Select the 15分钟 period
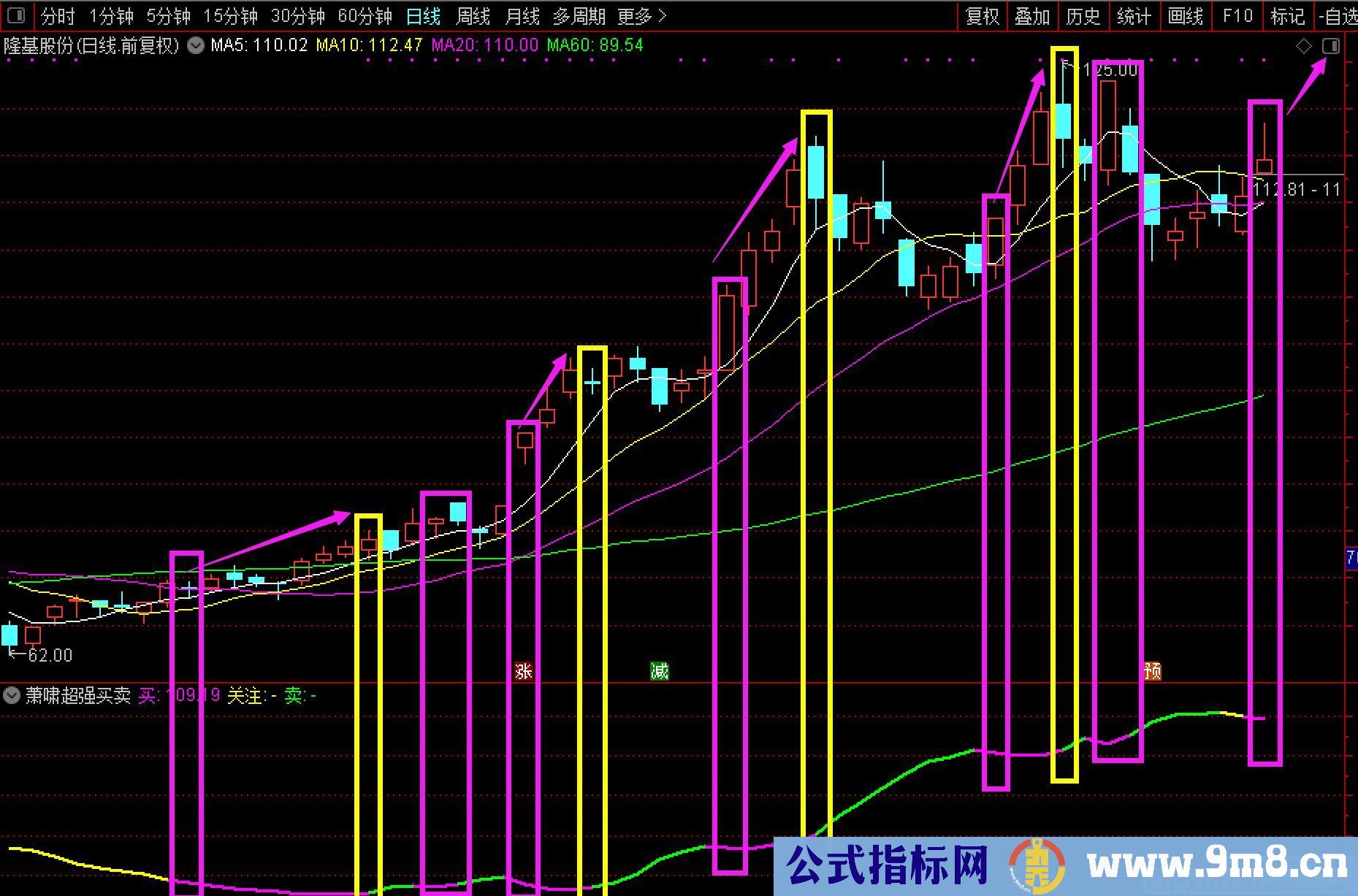 point(230,16)
